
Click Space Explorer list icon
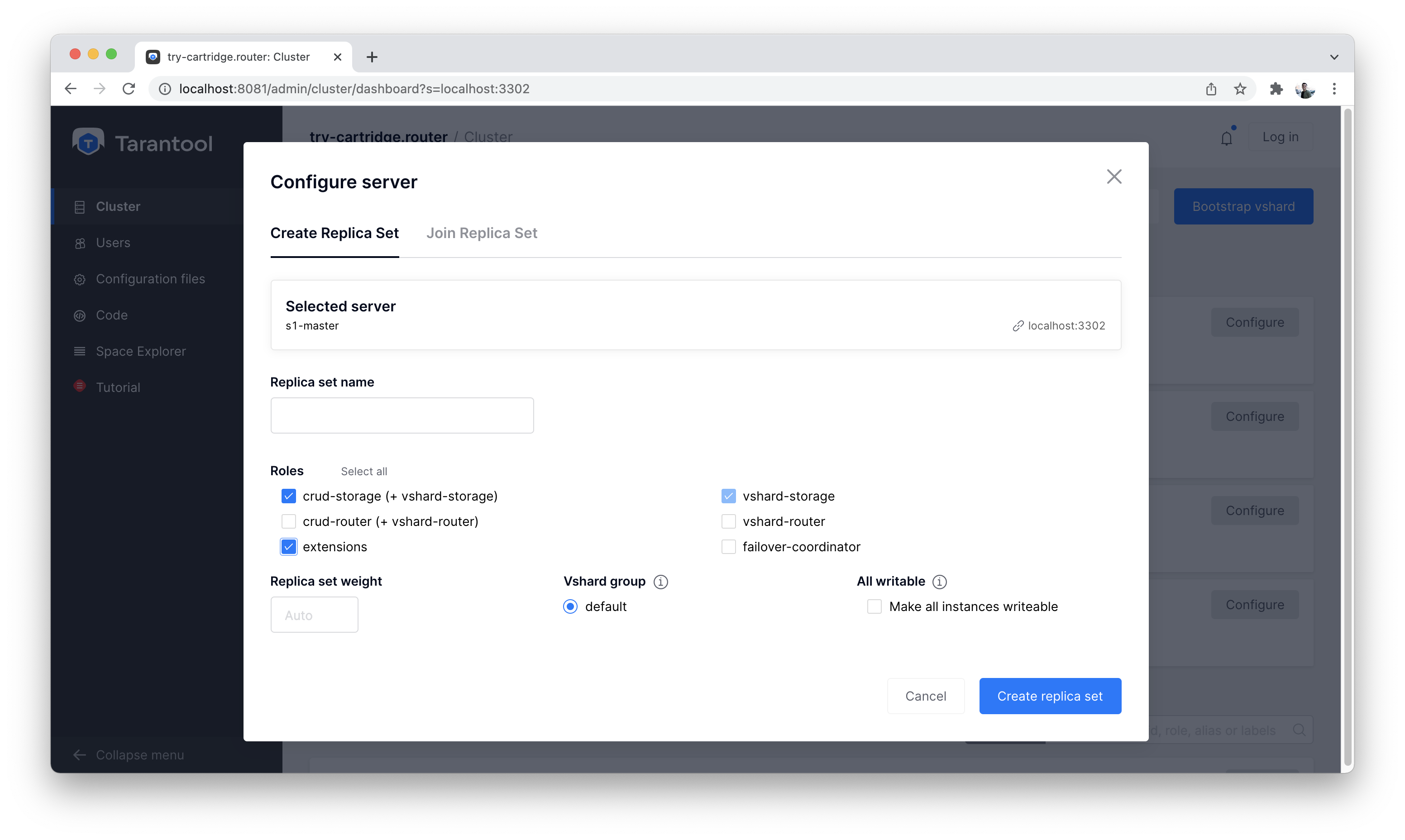(80, 352)
